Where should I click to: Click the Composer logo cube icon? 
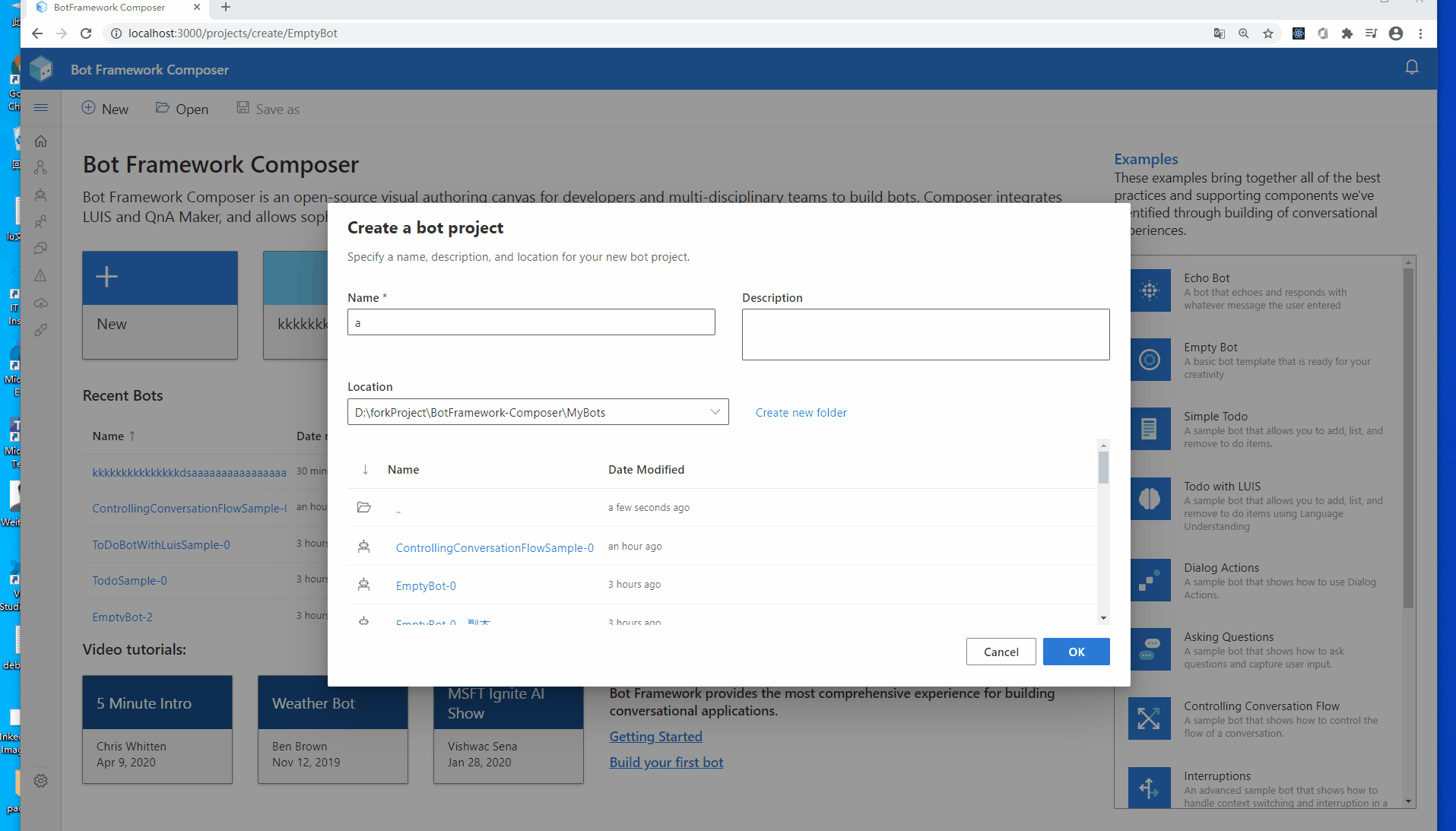(x=41, y=69)
